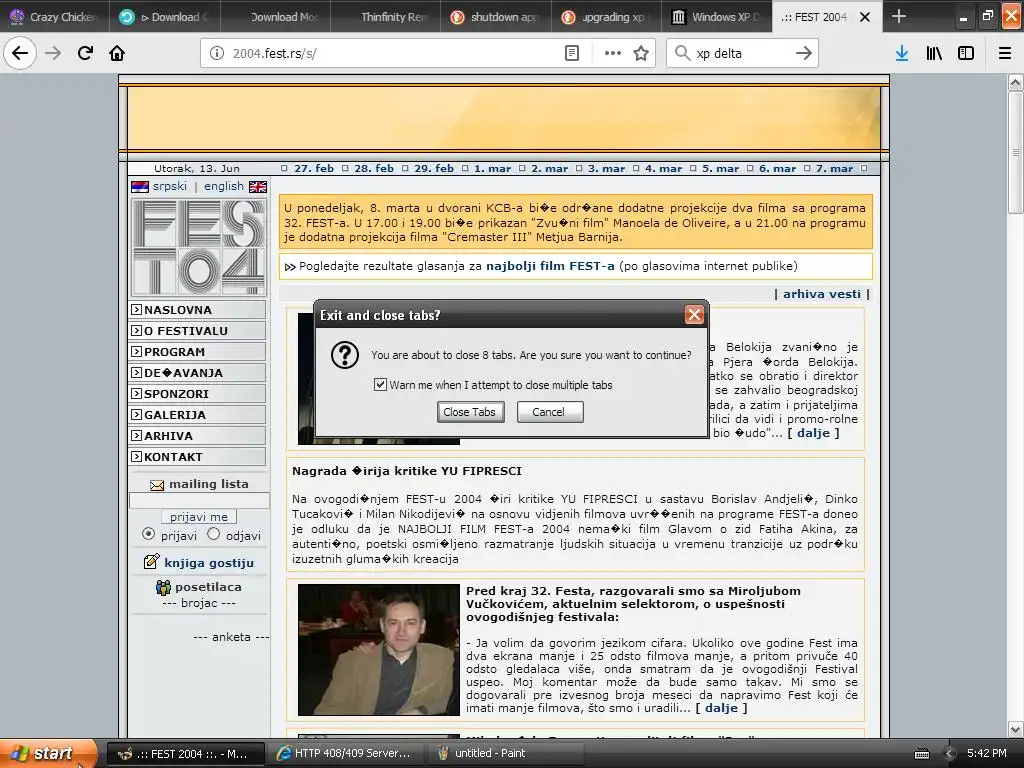The height and width of the screenshot is (768, 1024).
Task: Open KONTAKT menu item
Action: [197, 456]
